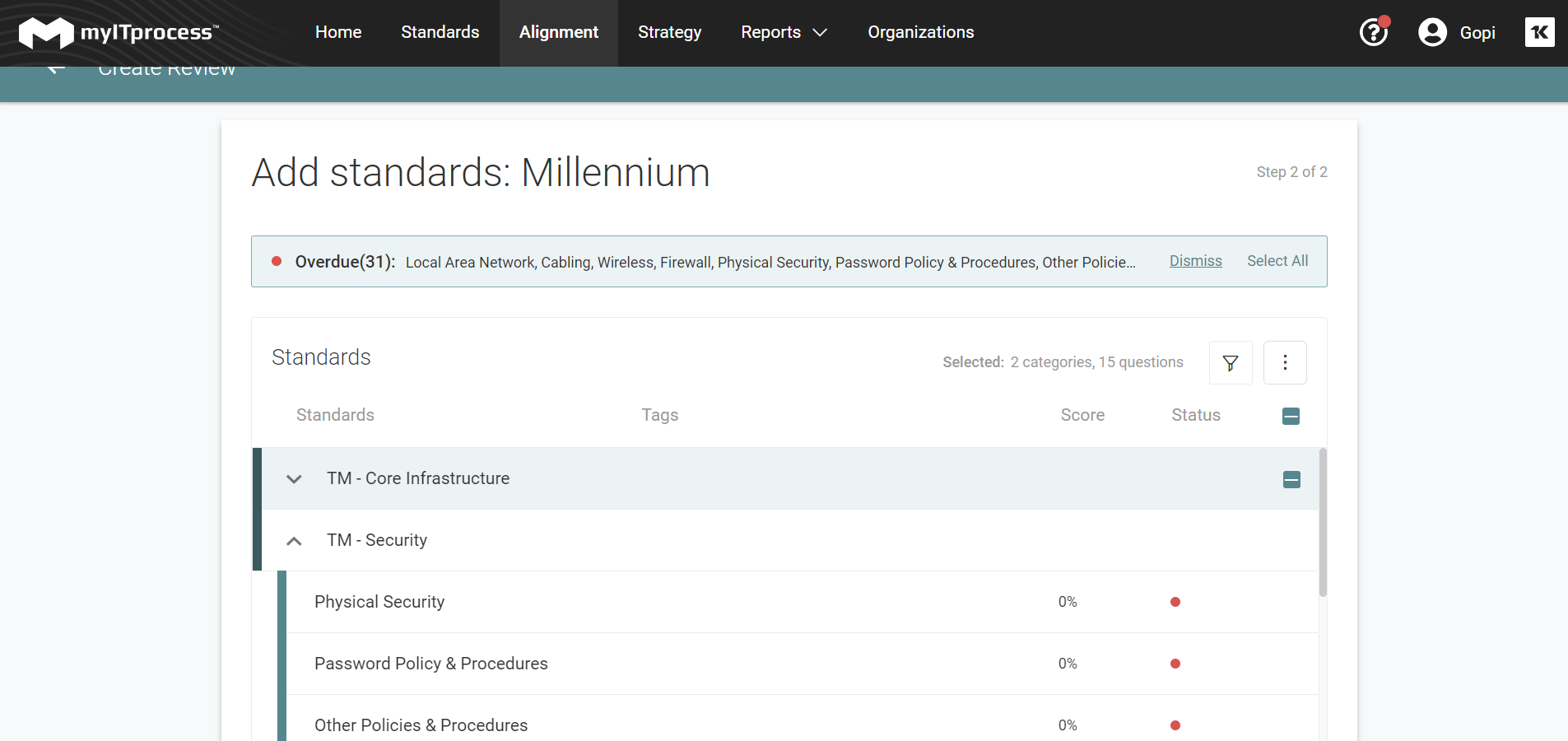Open the Strategy navigation tab

pos(670,32)
